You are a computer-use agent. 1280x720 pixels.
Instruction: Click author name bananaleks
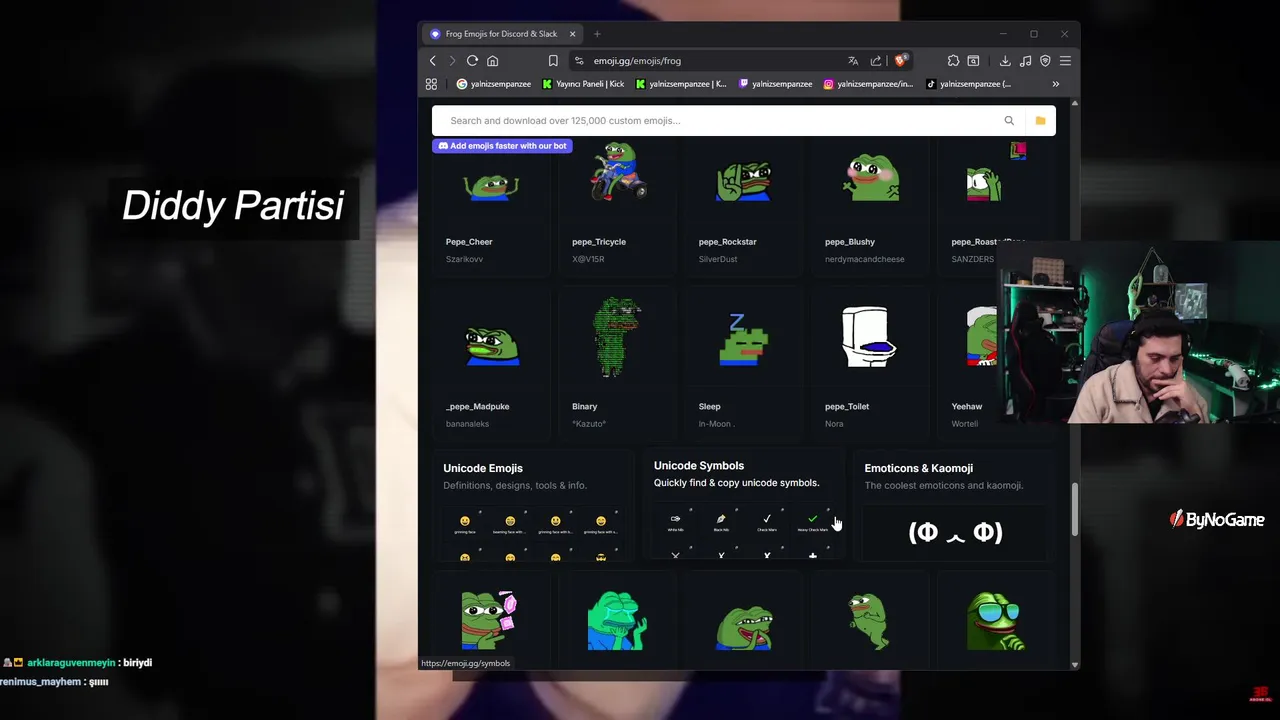(x=468, y=424)
